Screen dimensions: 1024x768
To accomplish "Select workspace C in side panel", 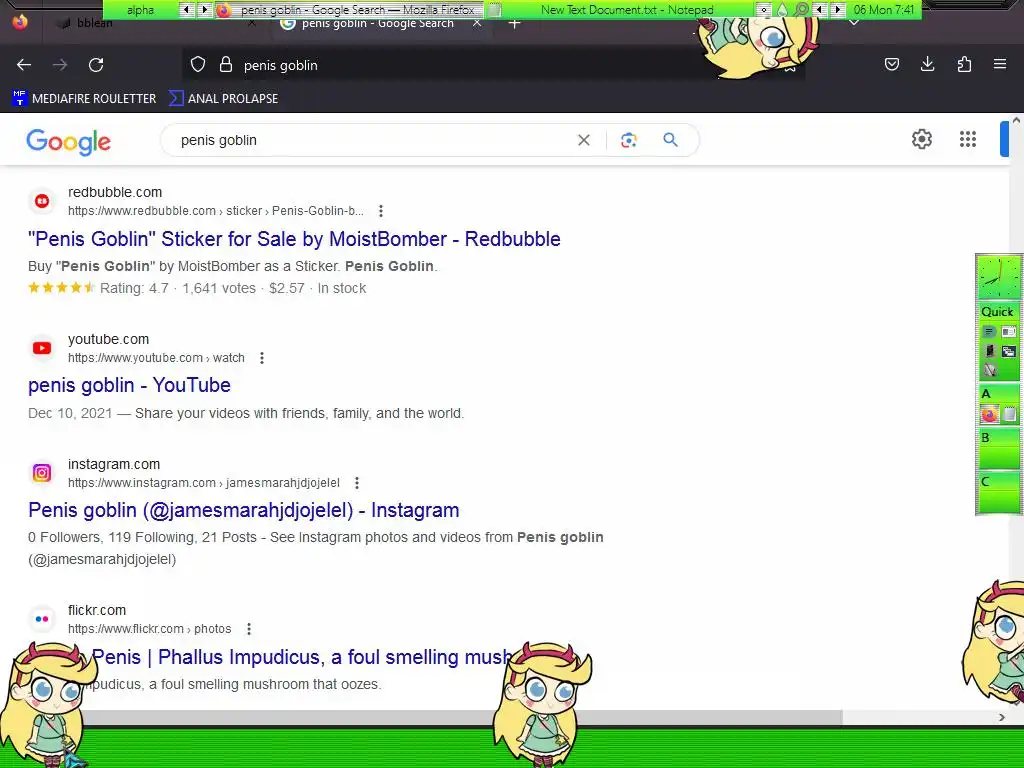I will [x=999, y=493].
